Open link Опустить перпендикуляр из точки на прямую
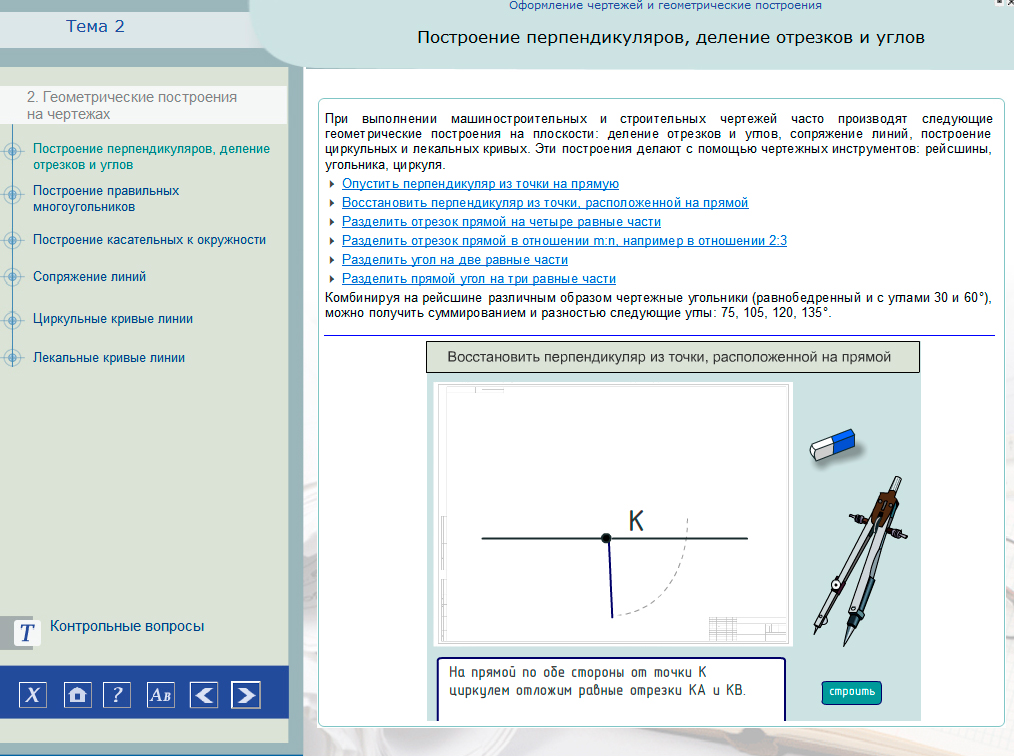Viewport: 1014px width, 756px height. point(480,184)
